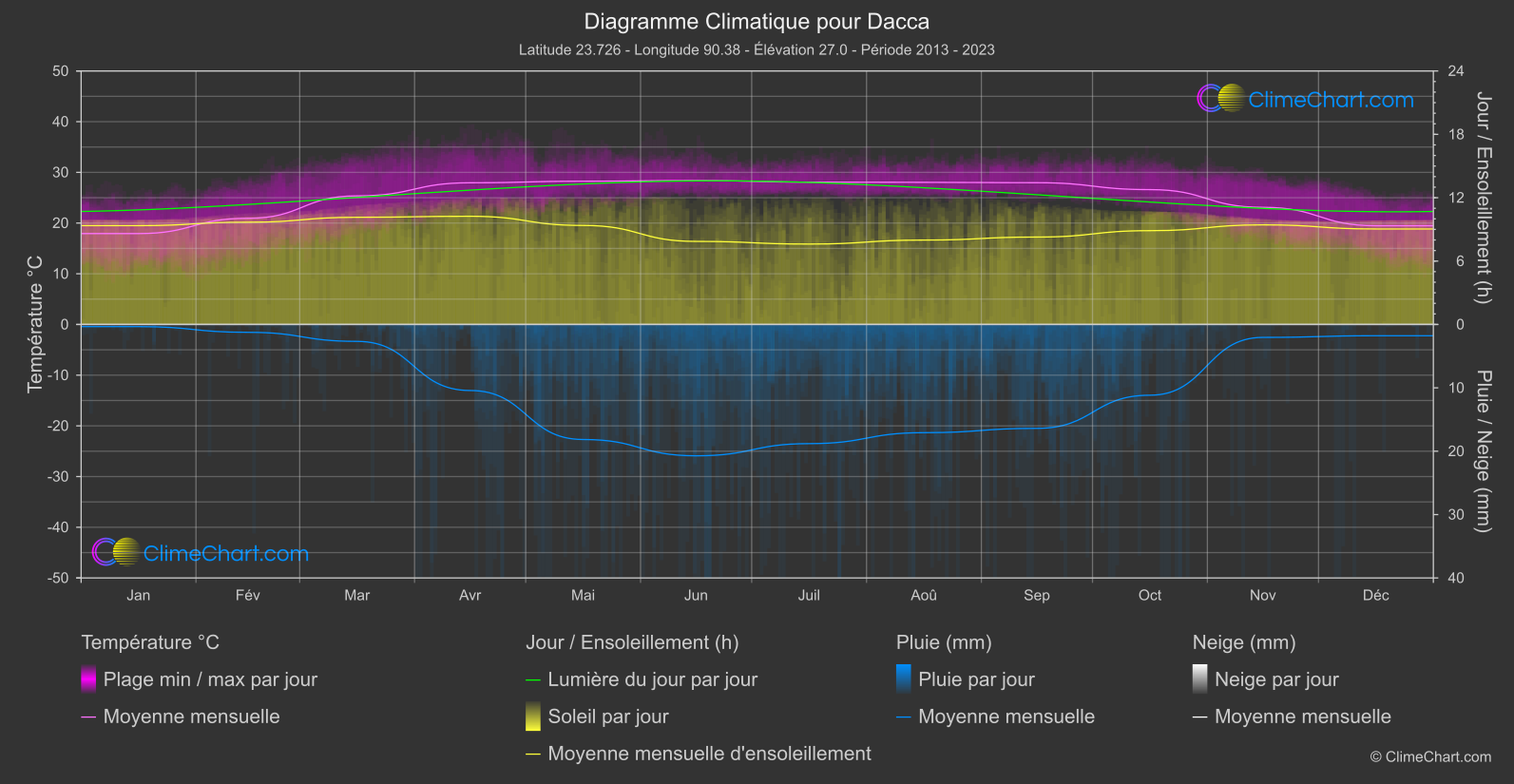Click the © ClimeChart.com copyright text
Screen dimensions: 1514x784
click(1430, 756)
